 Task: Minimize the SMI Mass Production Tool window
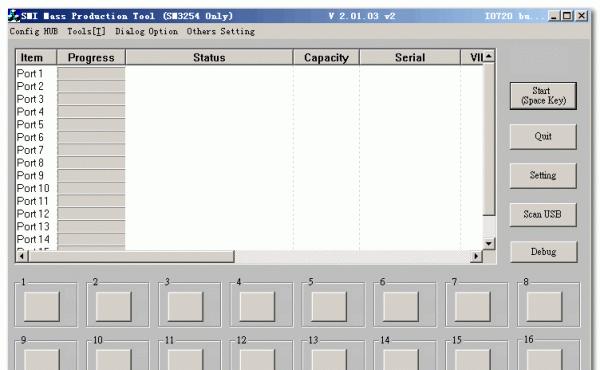pyautogui.click(x=554, y=16)
